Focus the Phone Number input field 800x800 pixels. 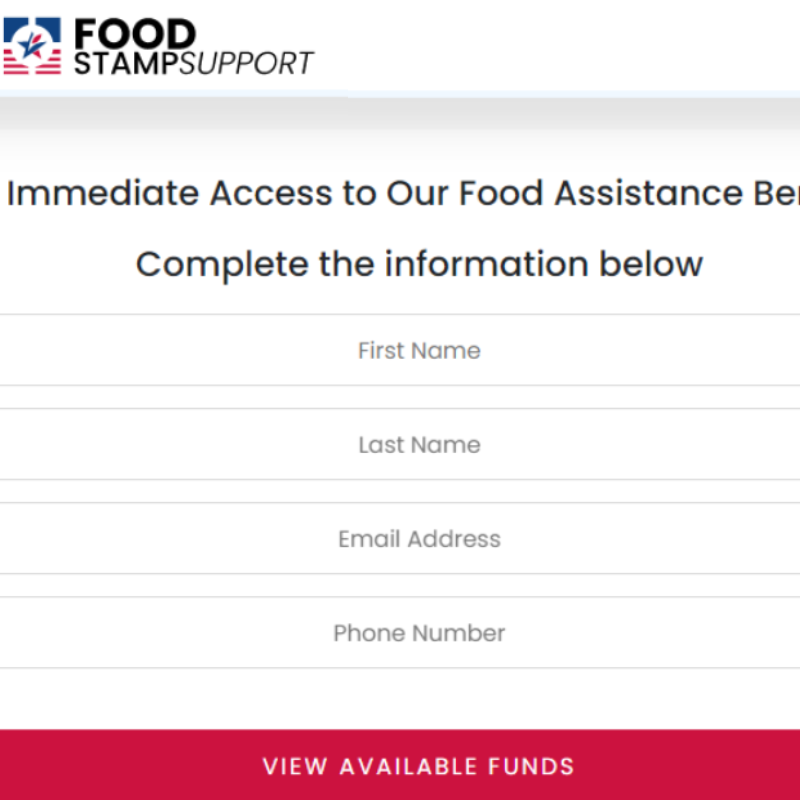[400, 632]
